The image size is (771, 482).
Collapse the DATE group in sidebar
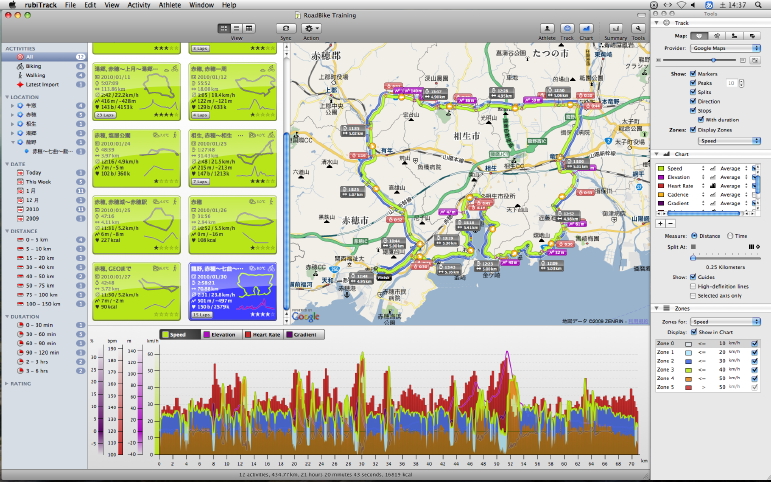pyautogui.click(x=7, y=164)
